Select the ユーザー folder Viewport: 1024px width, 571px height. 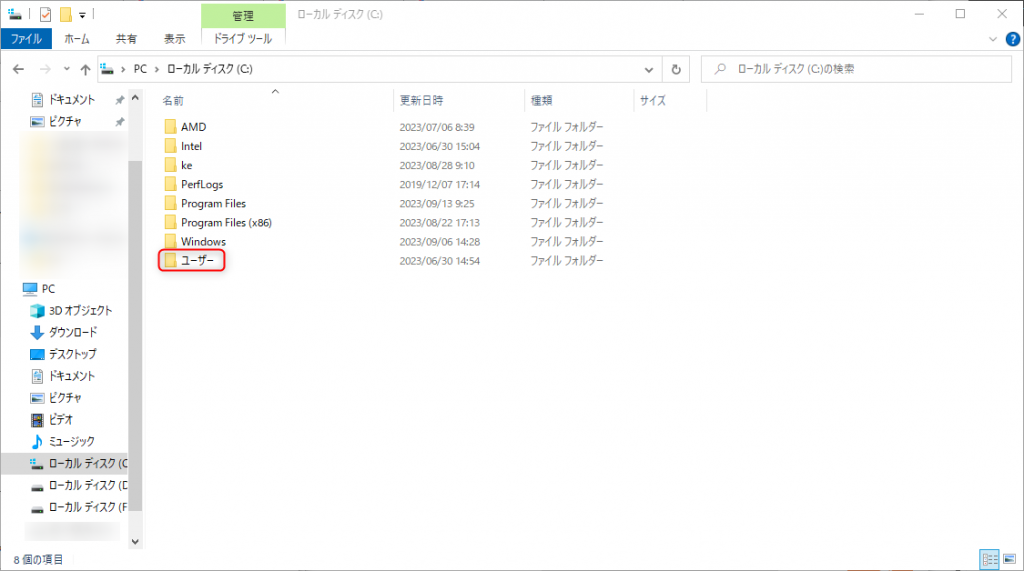coord(196,261)
